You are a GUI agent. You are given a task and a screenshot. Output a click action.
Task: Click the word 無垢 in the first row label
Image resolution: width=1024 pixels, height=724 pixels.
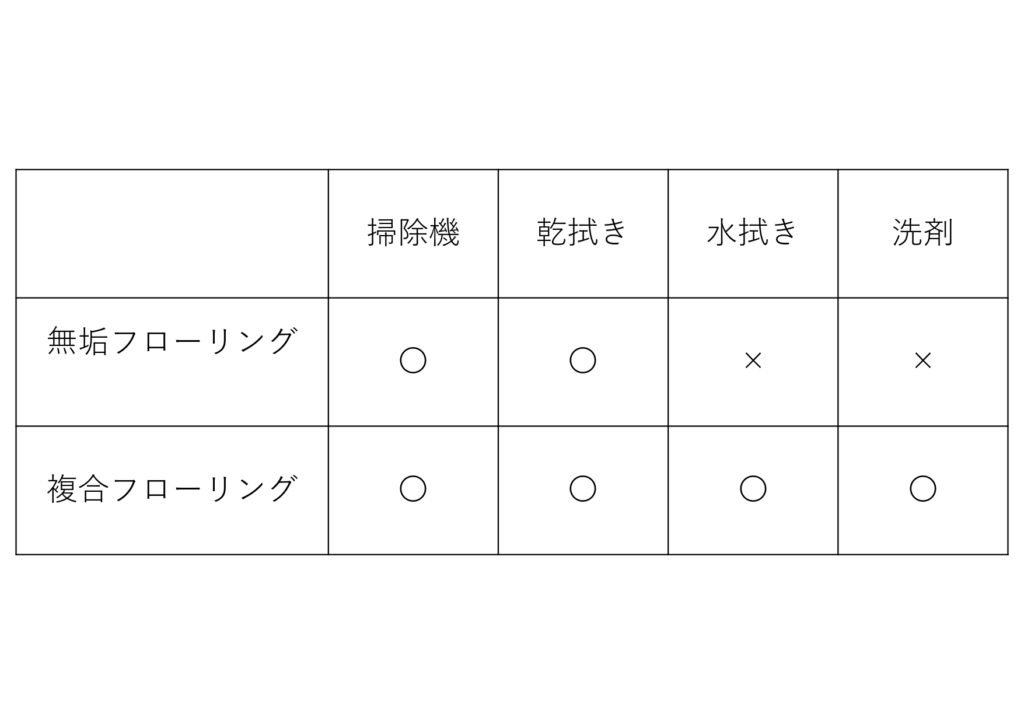point(79,342)
